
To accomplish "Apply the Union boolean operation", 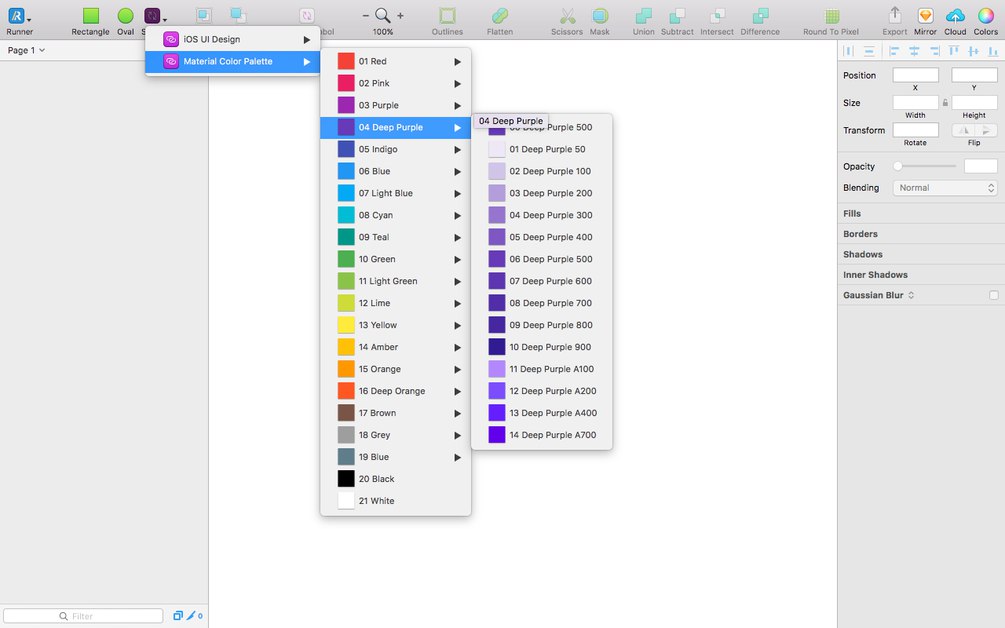I will (643, 16).
